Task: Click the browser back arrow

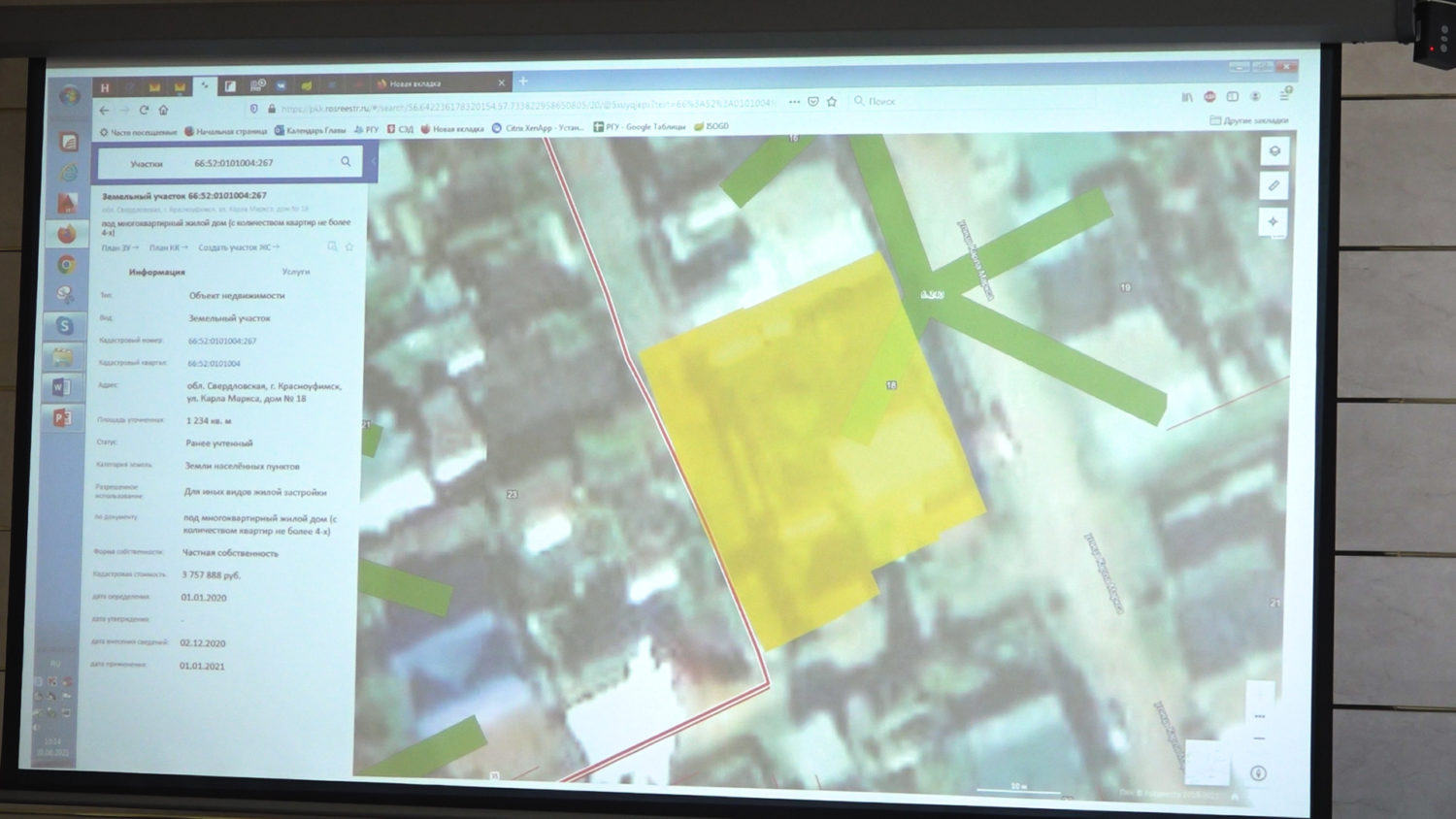Action: tap(104, 111)
